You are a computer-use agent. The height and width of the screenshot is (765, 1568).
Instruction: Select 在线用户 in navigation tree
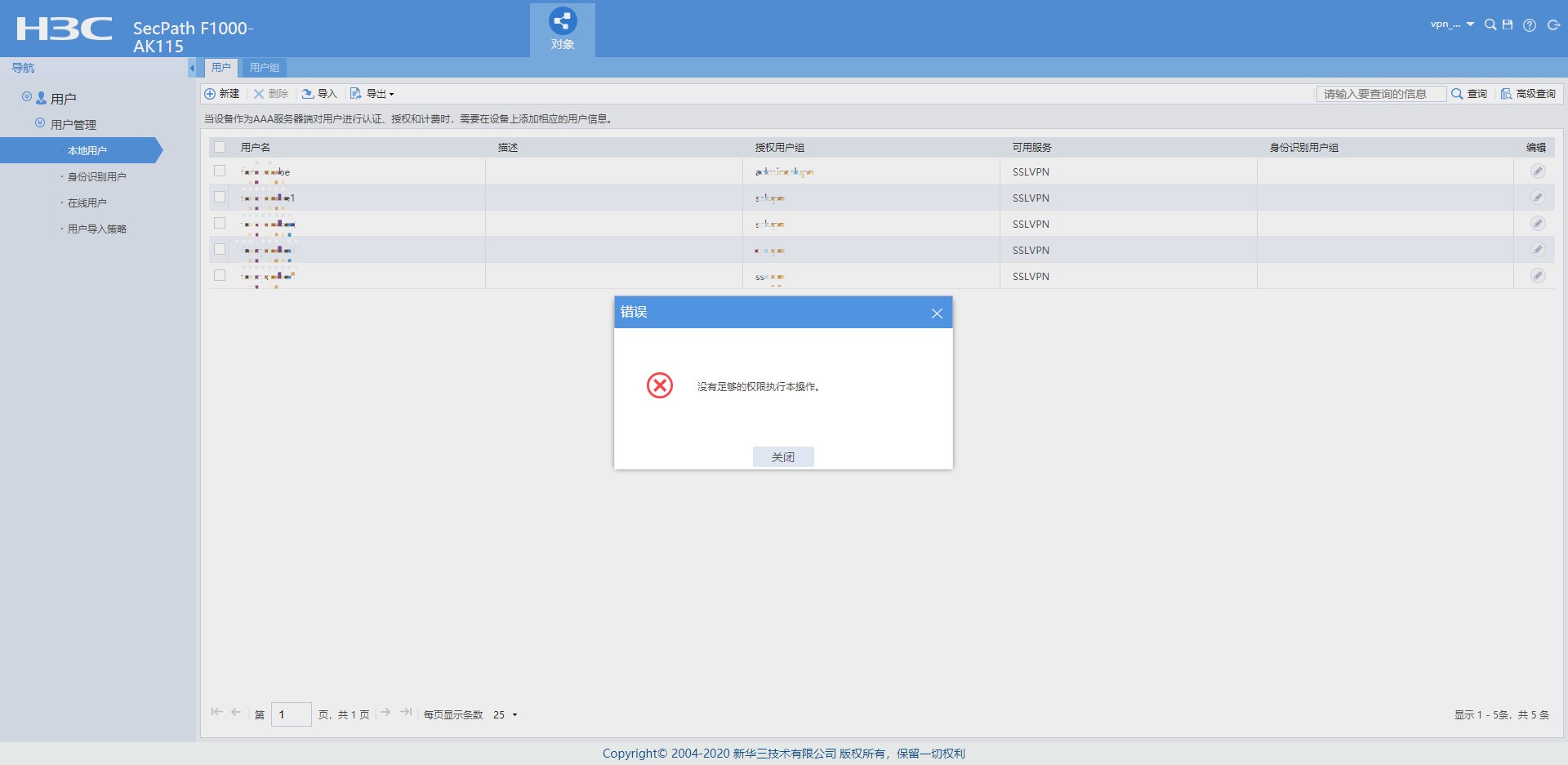point(87,202)
